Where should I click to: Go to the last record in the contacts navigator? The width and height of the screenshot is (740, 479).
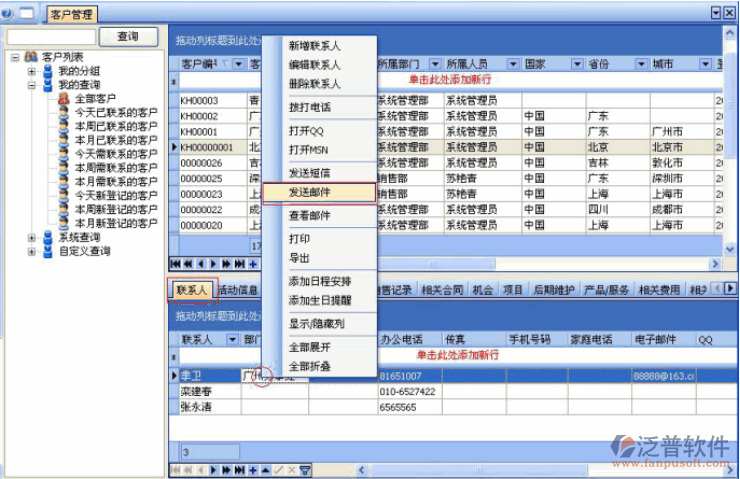click(x=240, y=469)
